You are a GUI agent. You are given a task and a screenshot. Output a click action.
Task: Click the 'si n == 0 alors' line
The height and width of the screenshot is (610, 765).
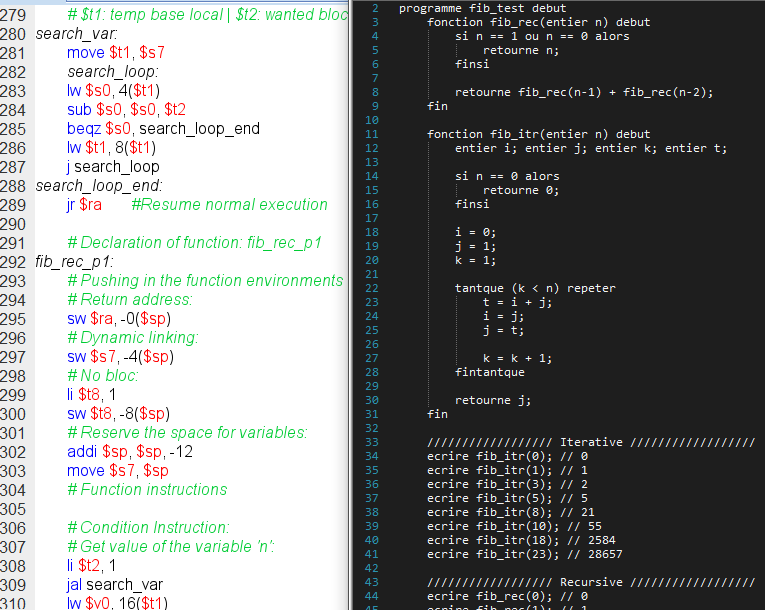(507, 177)
